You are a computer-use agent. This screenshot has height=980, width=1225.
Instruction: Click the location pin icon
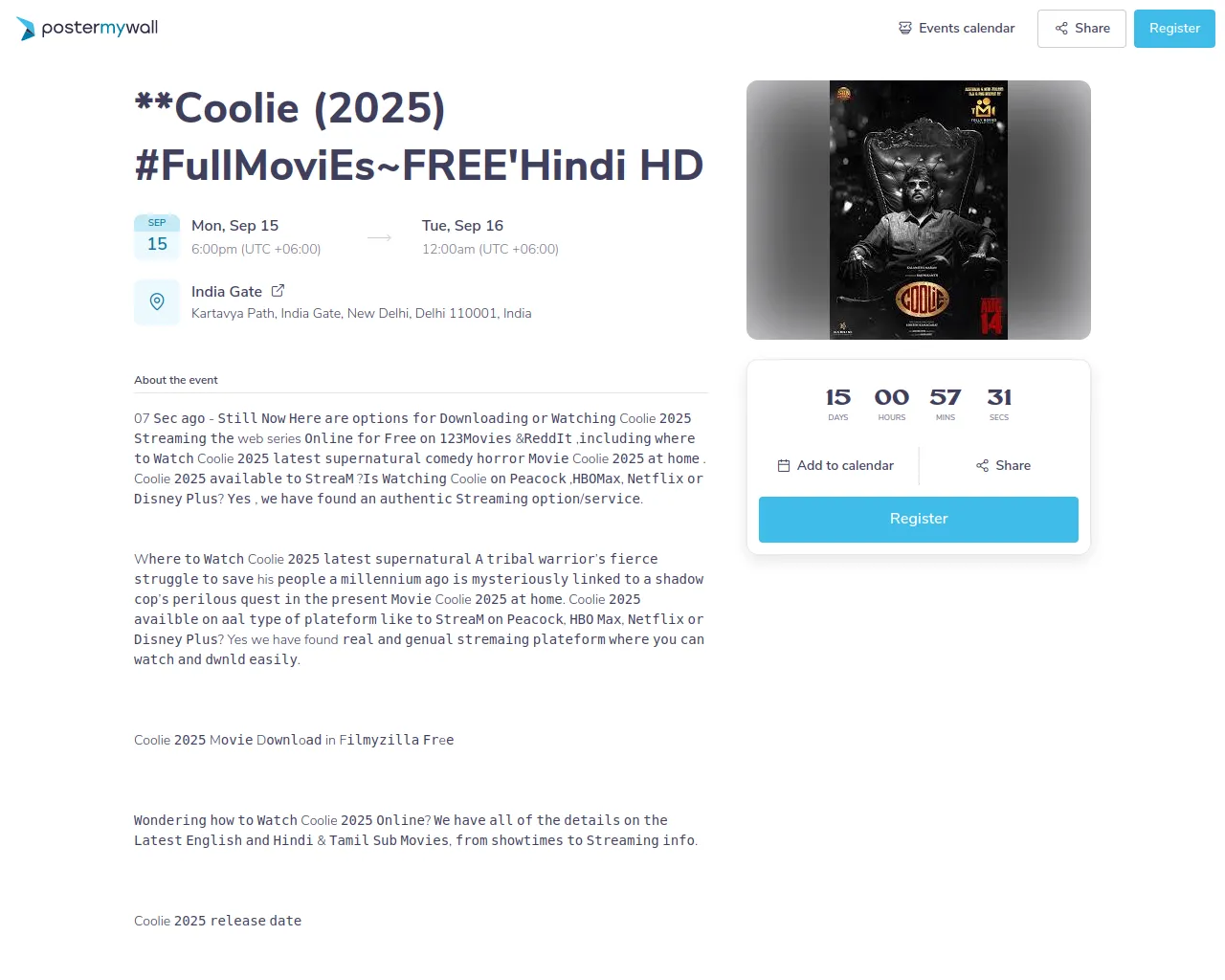157,302
